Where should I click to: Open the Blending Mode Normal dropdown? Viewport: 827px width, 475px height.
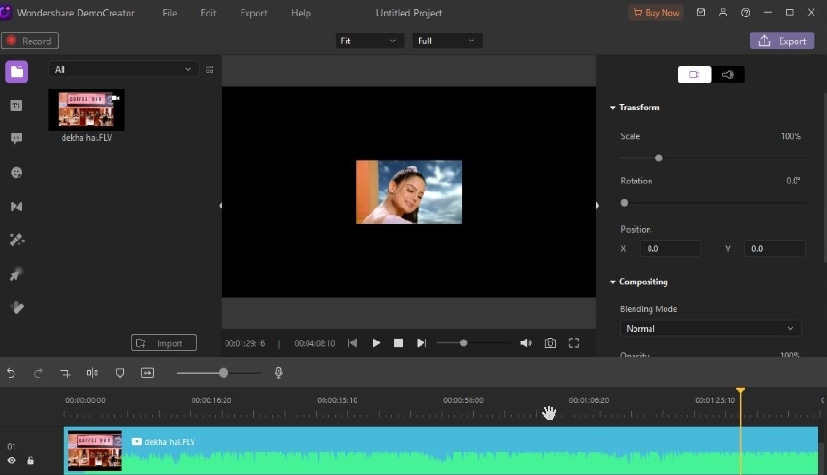click(x=710, y=328)
